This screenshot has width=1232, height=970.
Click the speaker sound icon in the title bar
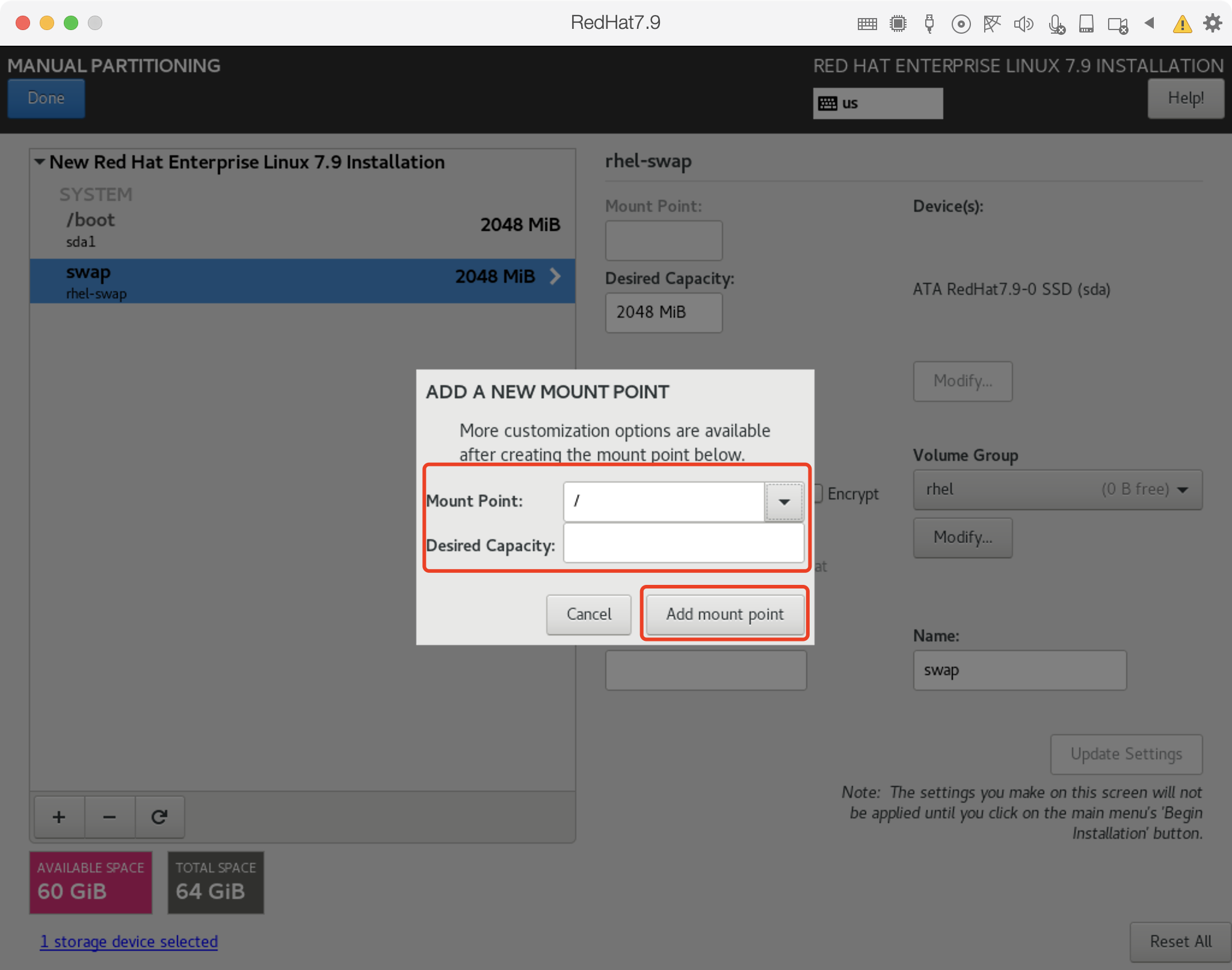[x=1023, y=24]
